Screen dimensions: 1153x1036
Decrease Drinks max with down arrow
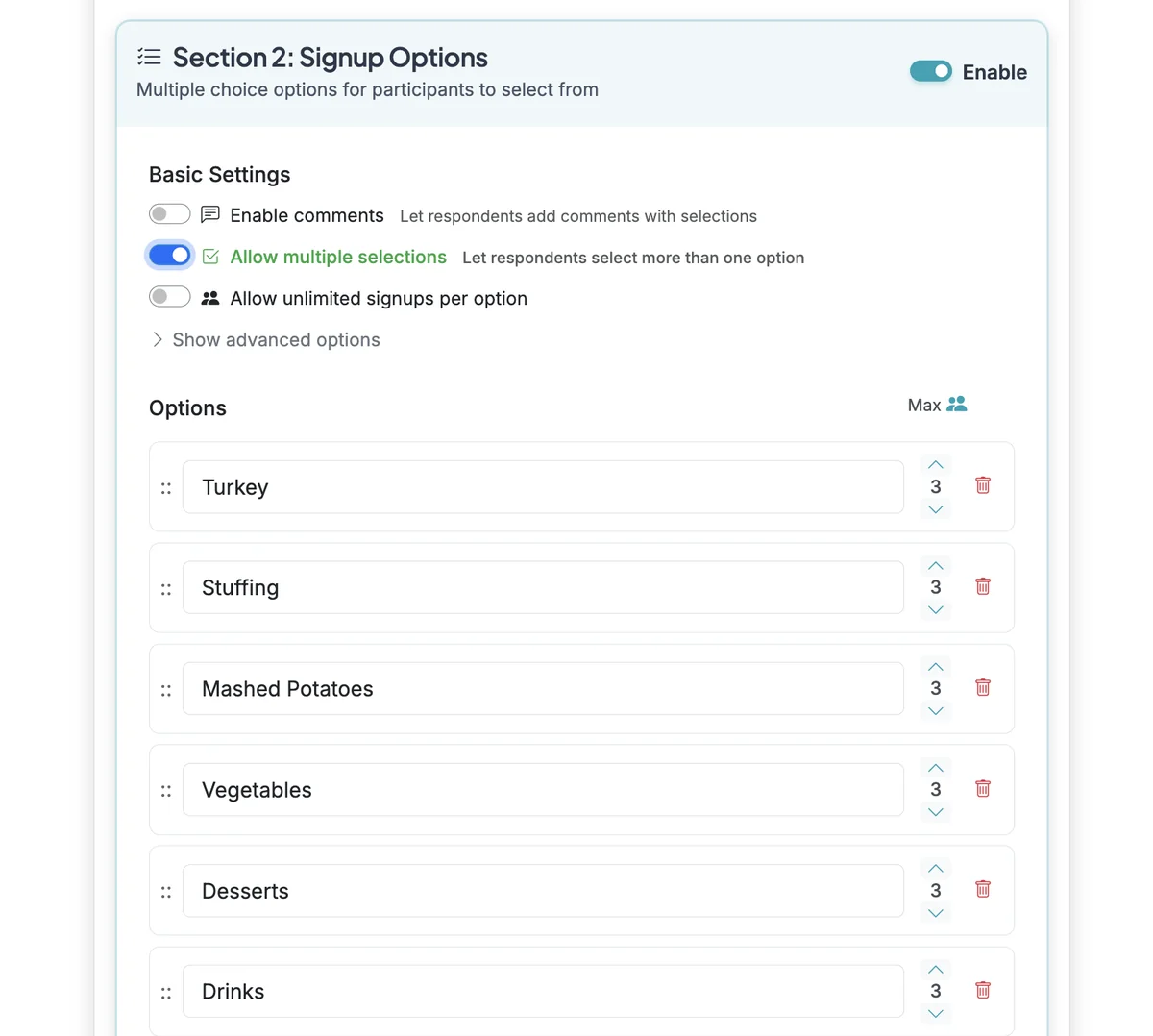coord(936,1014)
